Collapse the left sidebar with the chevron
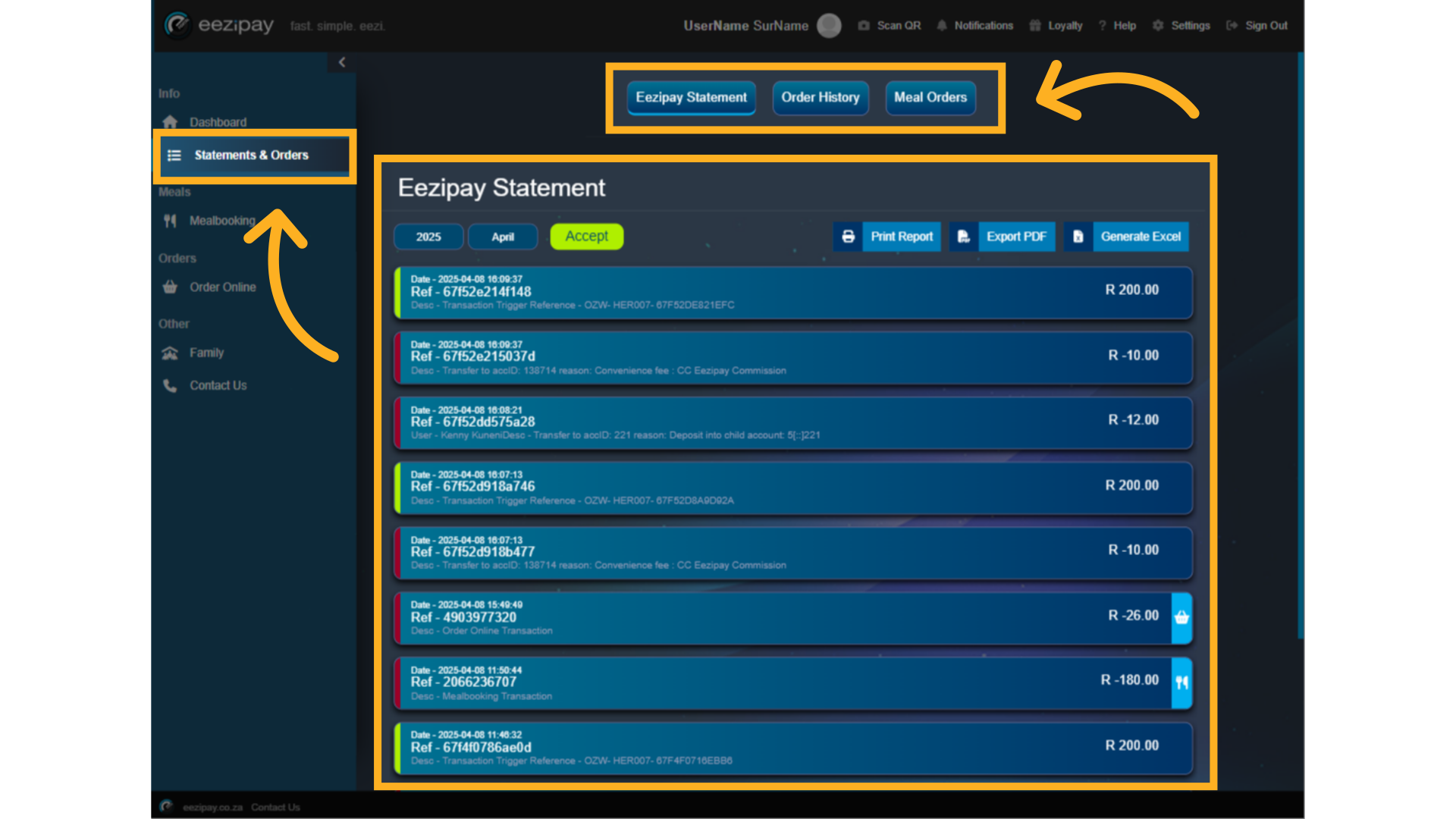Image resolution: width=1456 pixels, height=819 pixels. click(342, 61)
